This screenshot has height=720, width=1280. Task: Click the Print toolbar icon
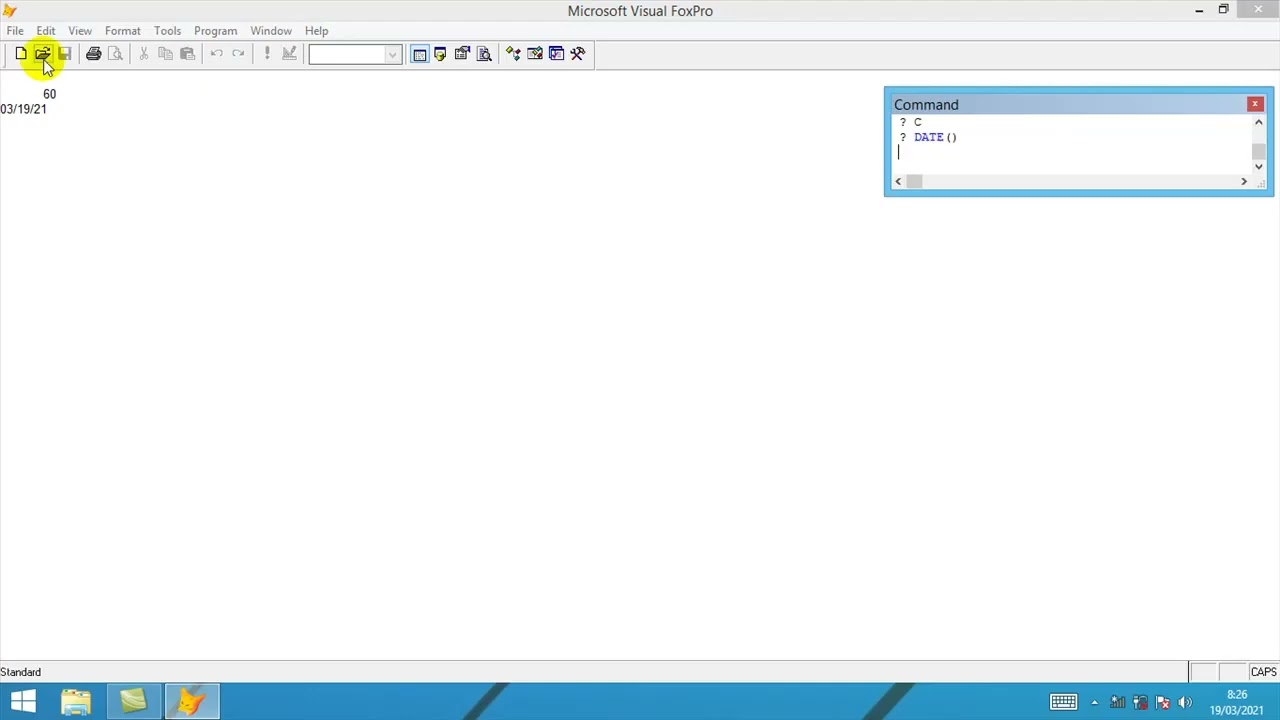click(93, 54)
